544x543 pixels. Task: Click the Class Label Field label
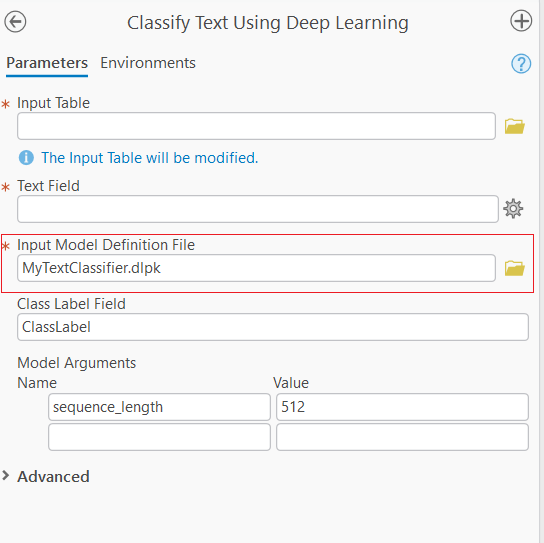click(x=71, y=304)
